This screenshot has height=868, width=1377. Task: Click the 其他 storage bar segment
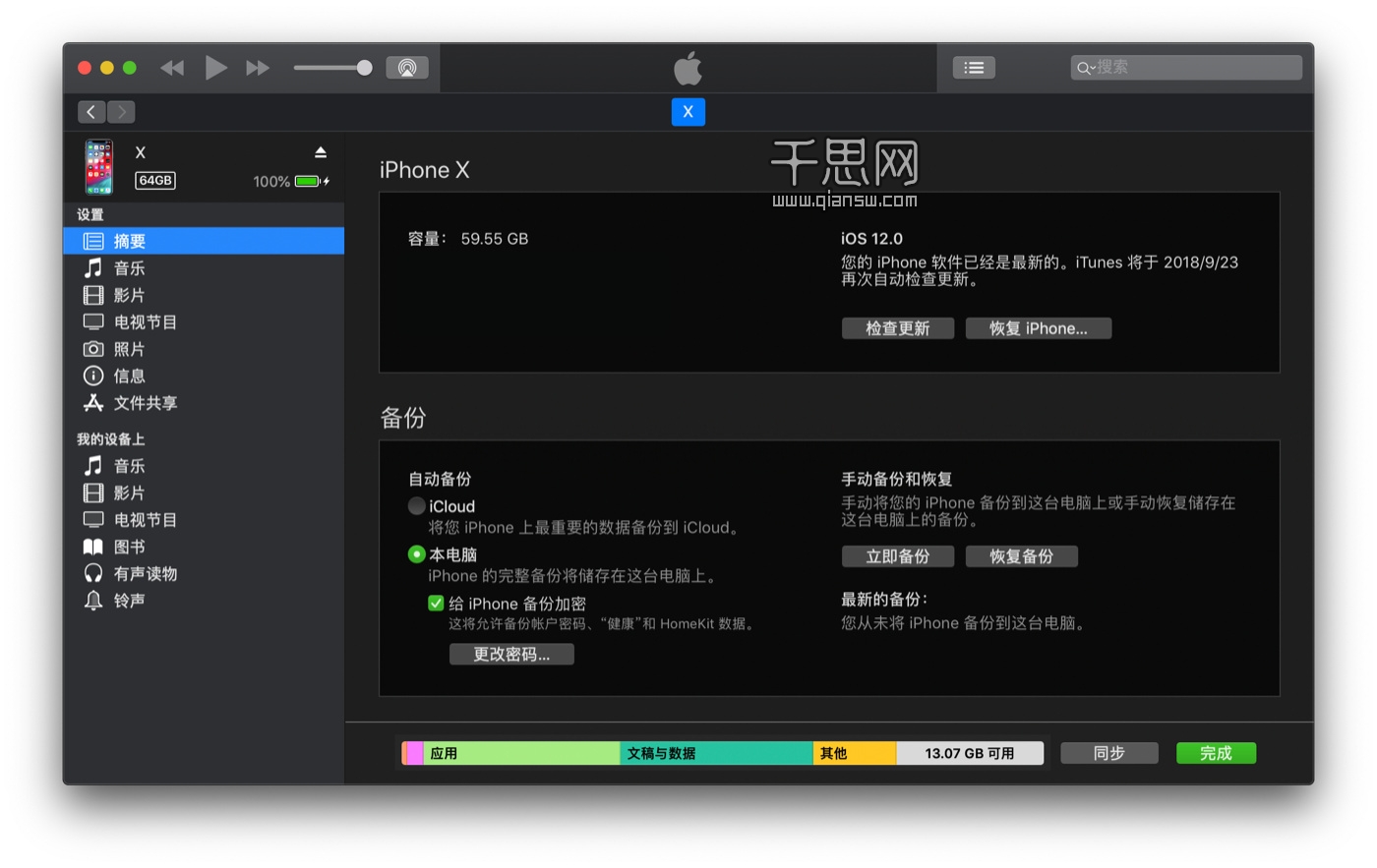click(x=855, y=753)
